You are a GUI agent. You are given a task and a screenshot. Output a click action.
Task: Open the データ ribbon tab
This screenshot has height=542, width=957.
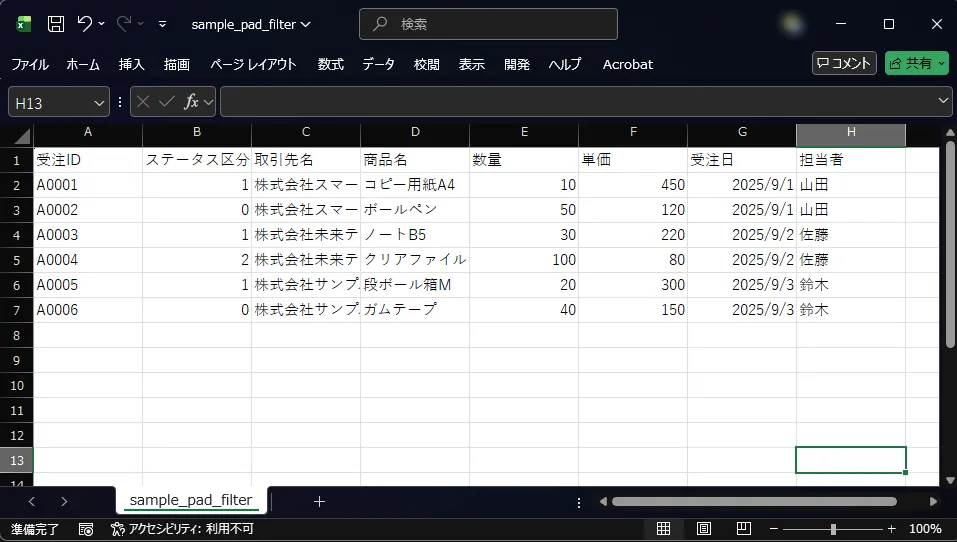[378, 64]
